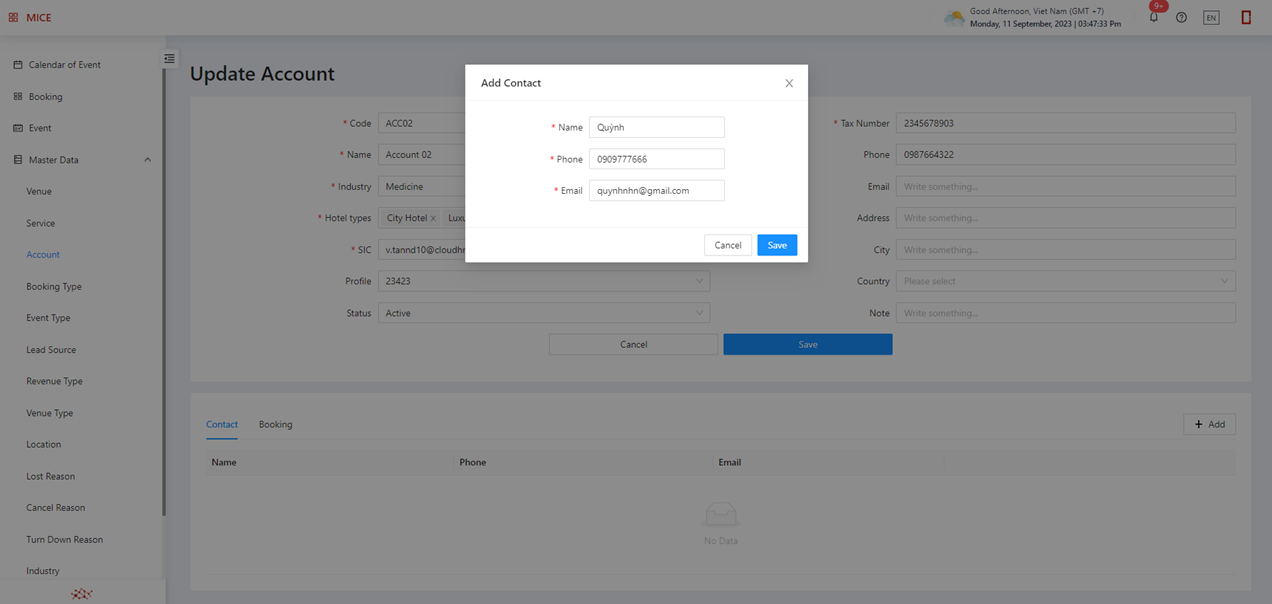Select the Contact tab
1272x604 pixels.
[x=222, y=424]
